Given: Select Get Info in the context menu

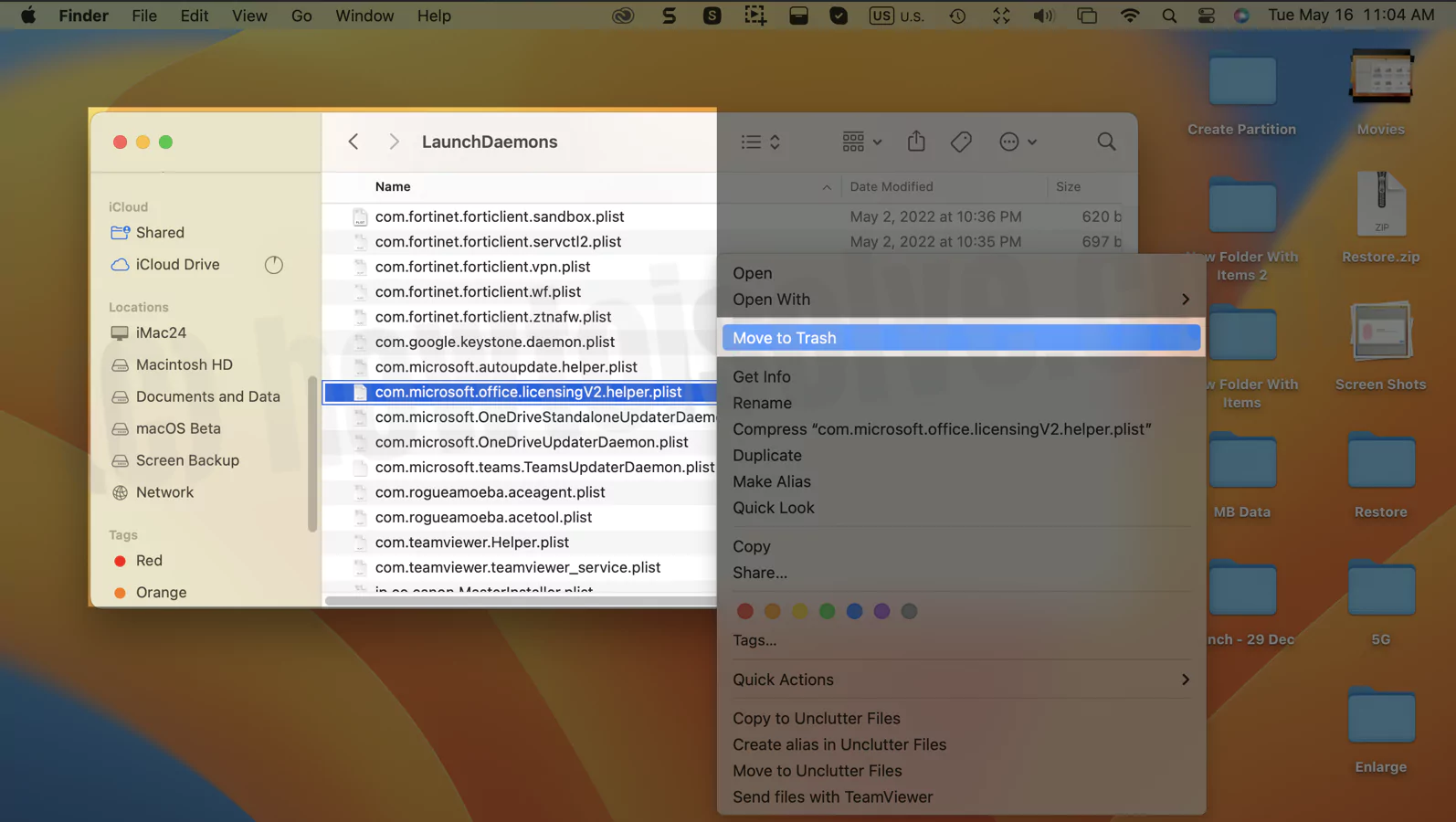Looking at the screenshot, I should click(762, 376).
